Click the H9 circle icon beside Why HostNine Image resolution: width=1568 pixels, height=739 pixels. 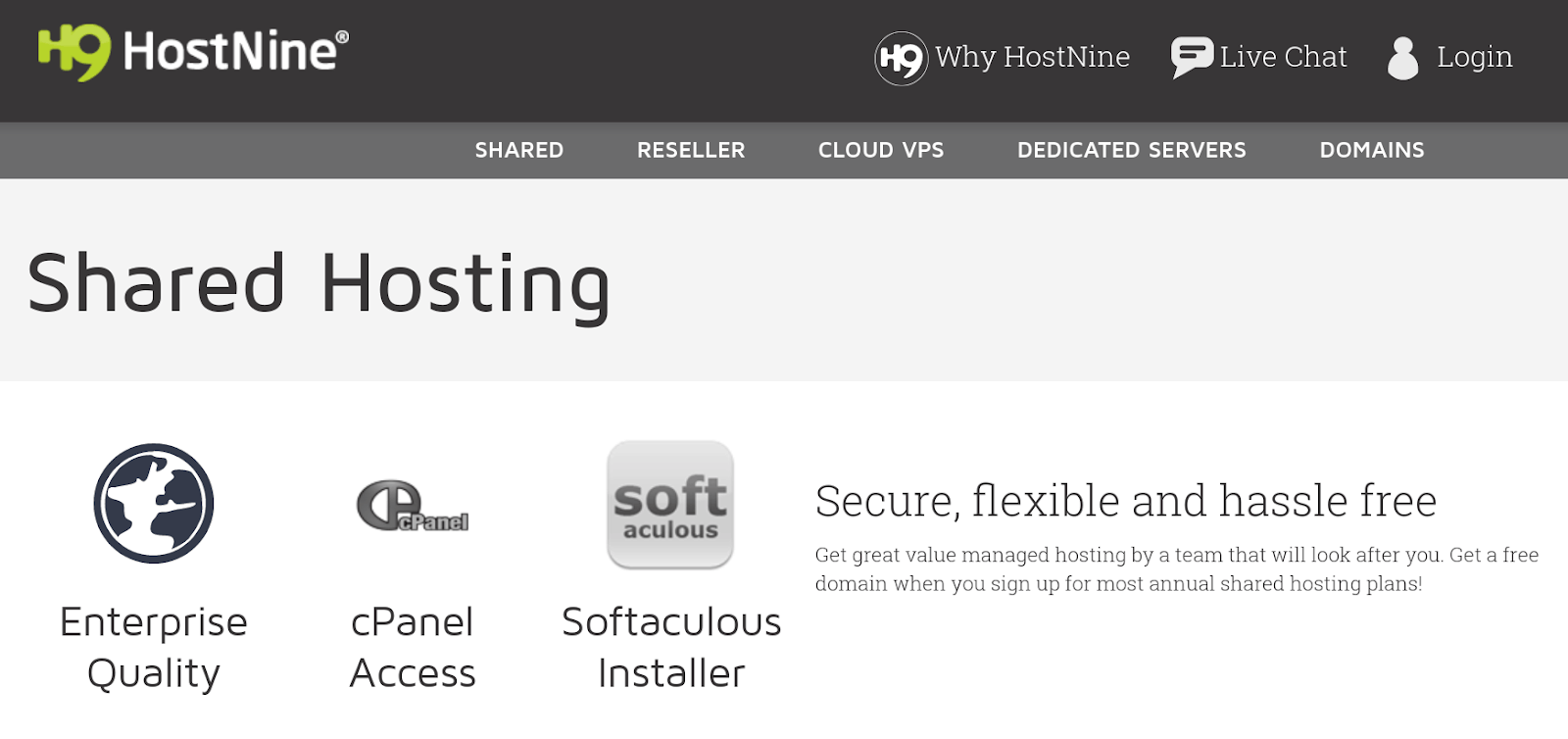coord(901,59)
